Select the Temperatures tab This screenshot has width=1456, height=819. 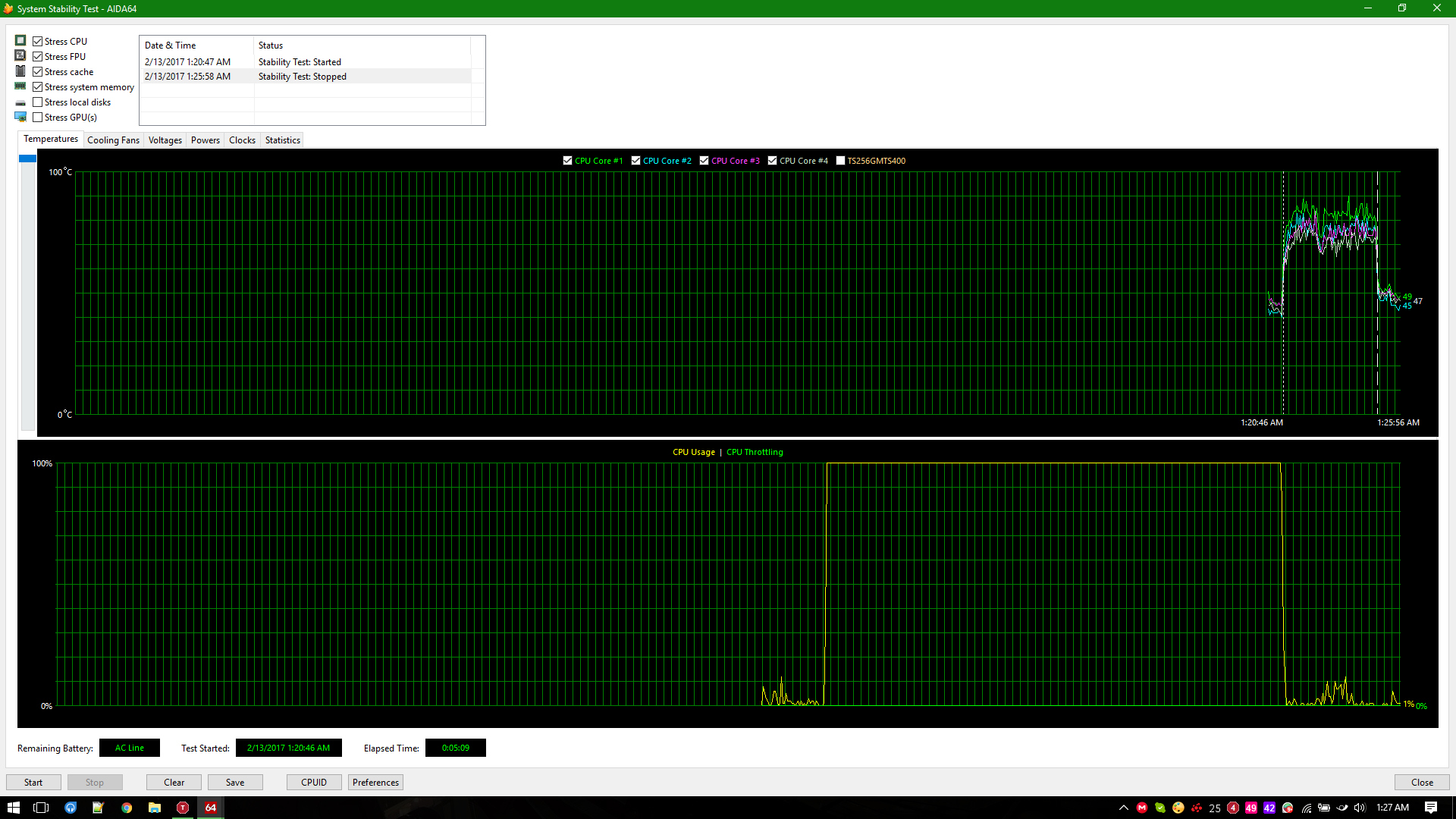click(x=51, y=139)
